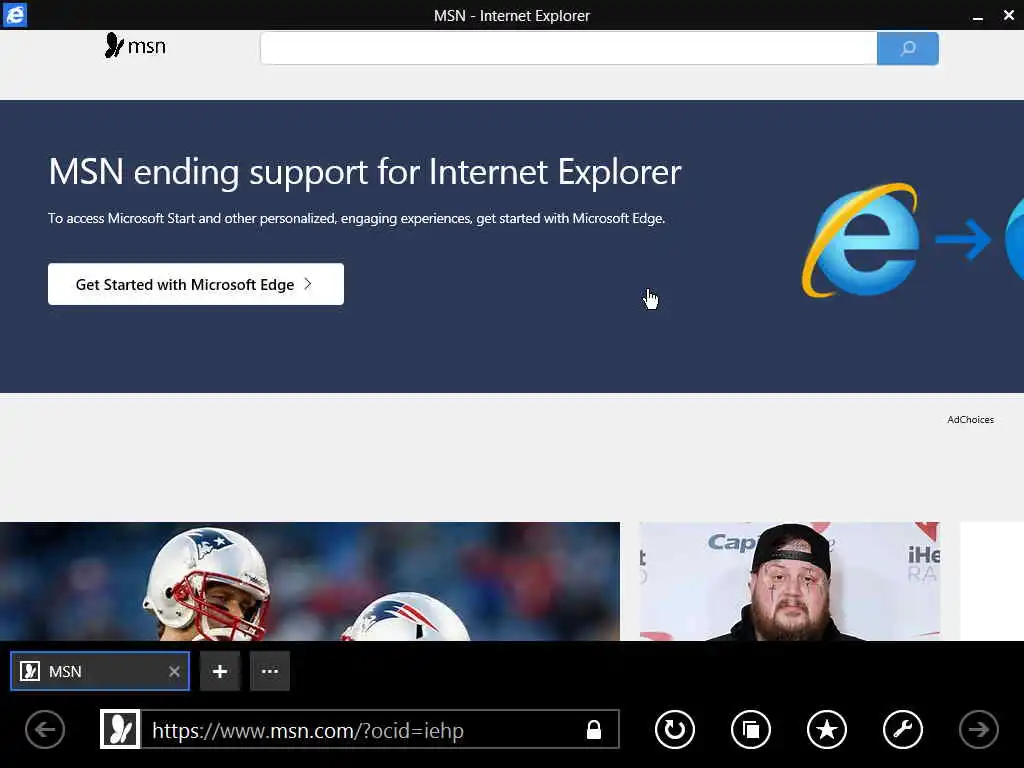Click the Internet Explorer logo graphic in banner
Viewport: 1024px width, 768px height.
[861, 240]
